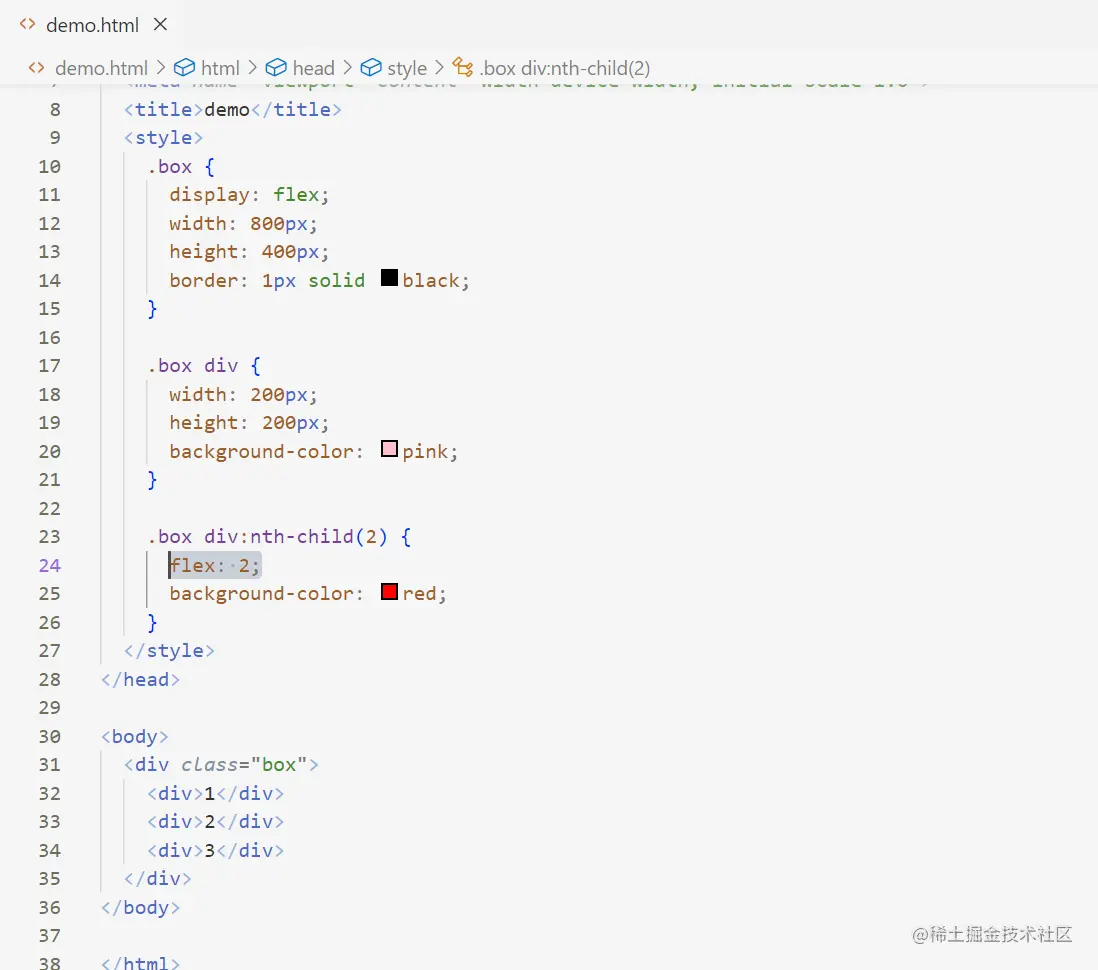The width and height of the screenshot is (1098, 970).
Task: Open the red color swatch picker
Action: click(x=389, y=592)
